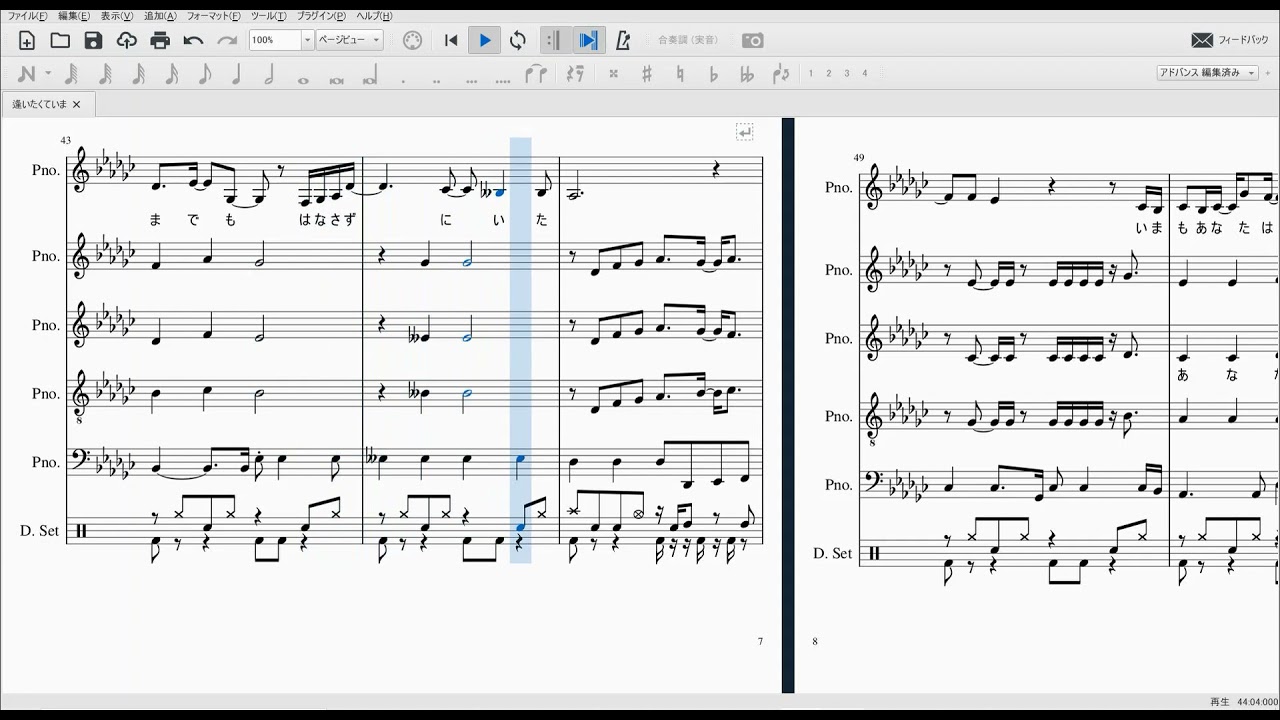Undo the last action
This screenshot has height=720, width=1280.
click(193, 40)
